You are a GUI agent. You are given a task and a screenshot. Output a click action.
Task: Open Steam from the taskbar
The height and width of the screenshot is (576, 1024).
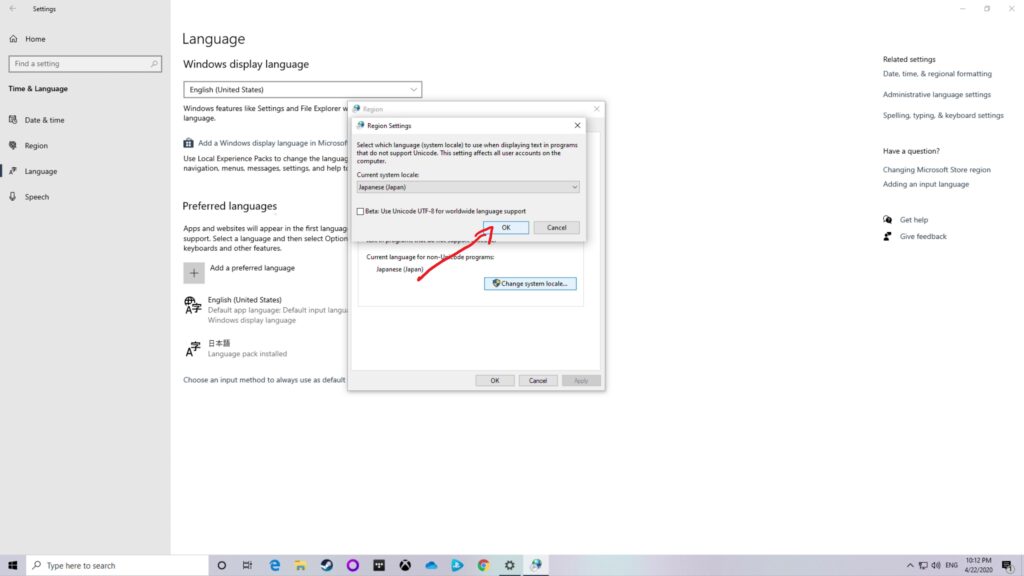326,565
